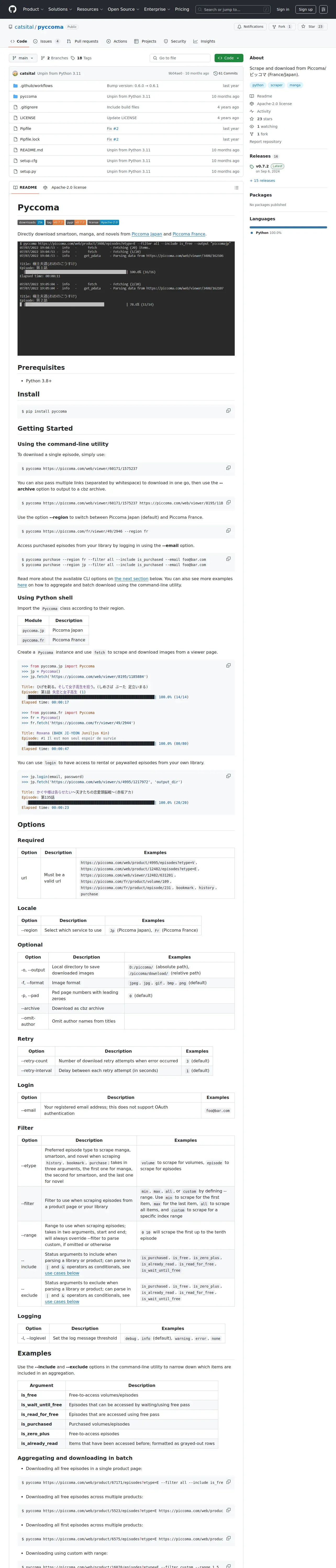Expand the Product menu
This screenshot has height=1568, width=336.
point(32,9)
